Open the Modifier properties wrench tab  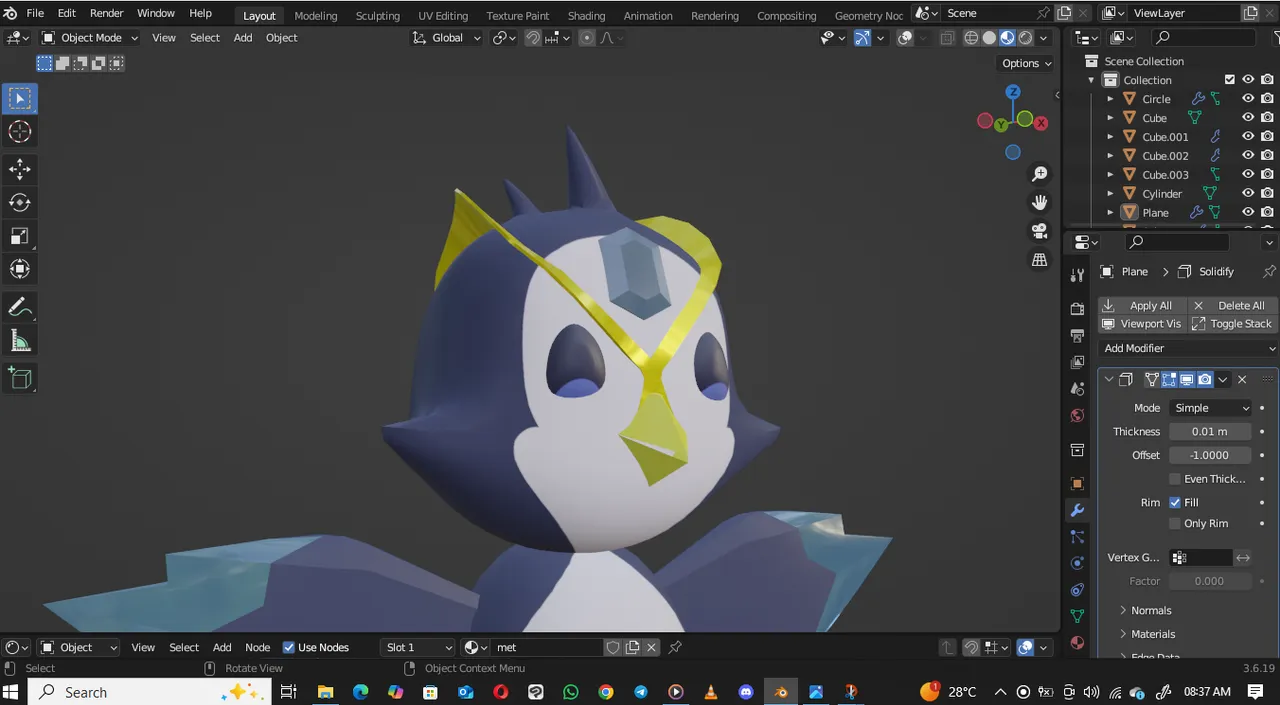pos(1077,510)
